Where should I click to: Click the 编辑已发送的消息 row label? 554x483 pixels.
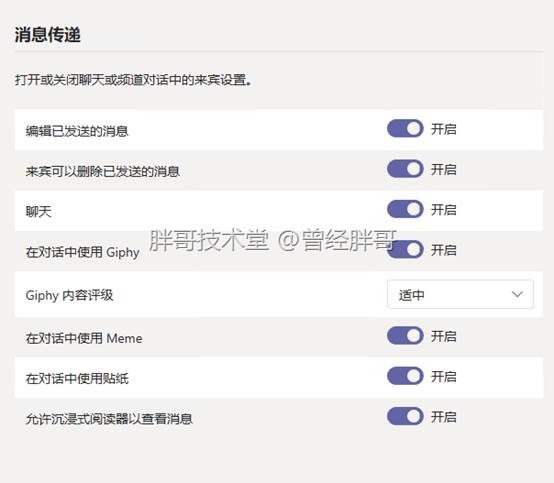click(77, 131)
